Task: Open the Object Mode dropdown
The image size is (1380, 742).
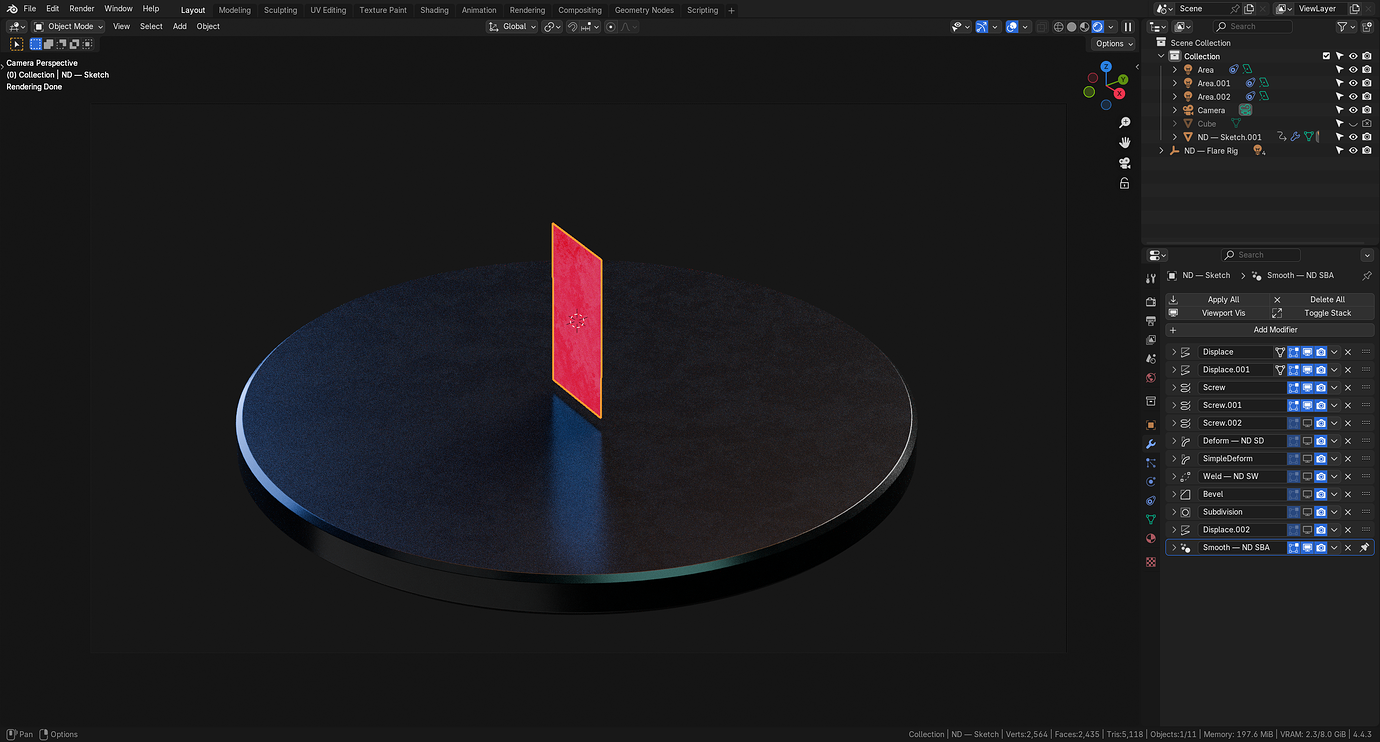Action: pos(69,26)
